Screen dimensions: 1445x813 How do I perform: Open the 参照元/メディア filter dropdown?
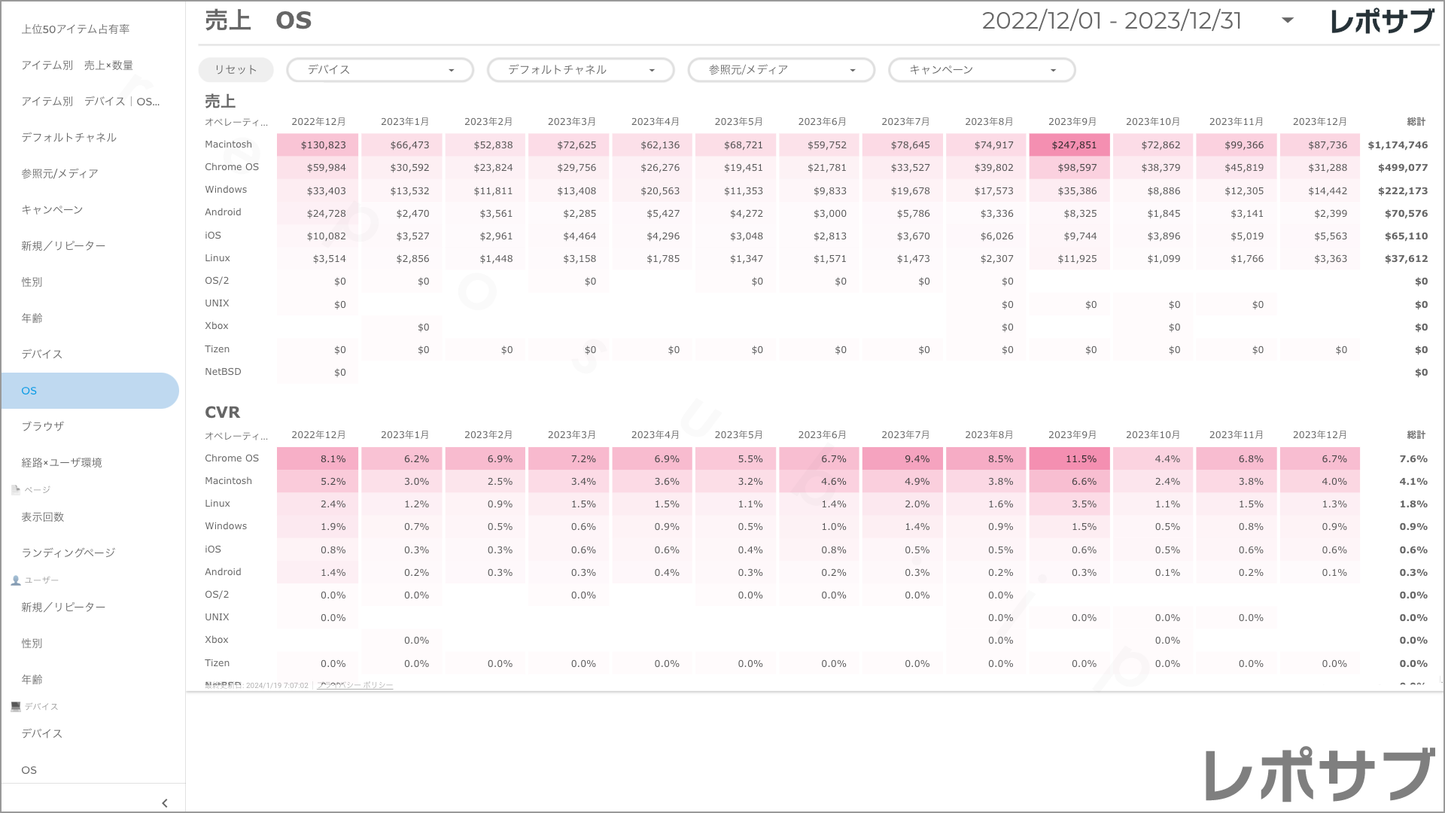pos(781,70)
